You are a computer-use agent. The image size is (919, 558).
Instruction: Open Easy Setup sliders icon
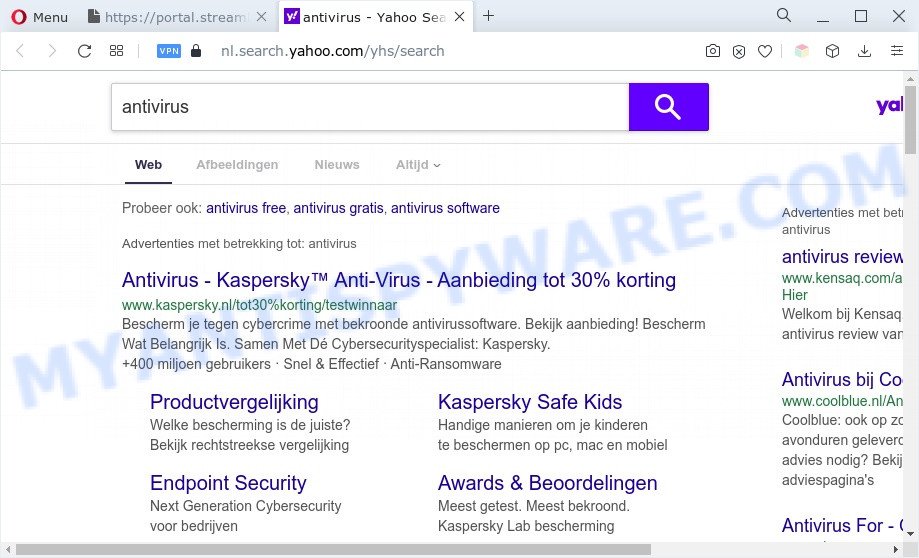pos(897,51)
